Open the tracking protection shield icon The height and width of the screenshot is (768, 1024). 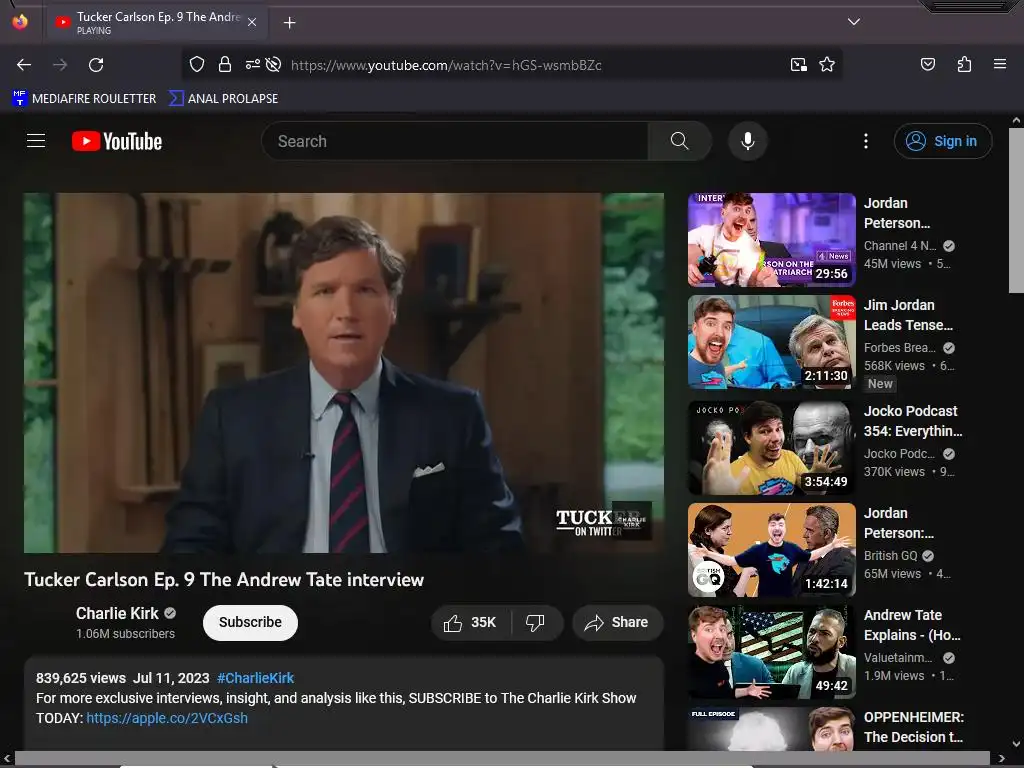(197, 64)
